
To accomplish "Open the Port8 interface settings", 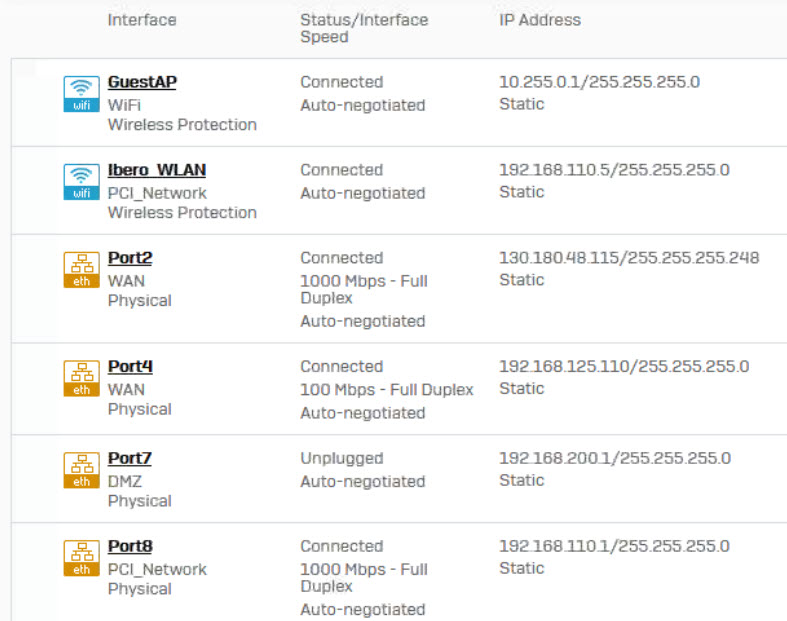I will [130, 546].
